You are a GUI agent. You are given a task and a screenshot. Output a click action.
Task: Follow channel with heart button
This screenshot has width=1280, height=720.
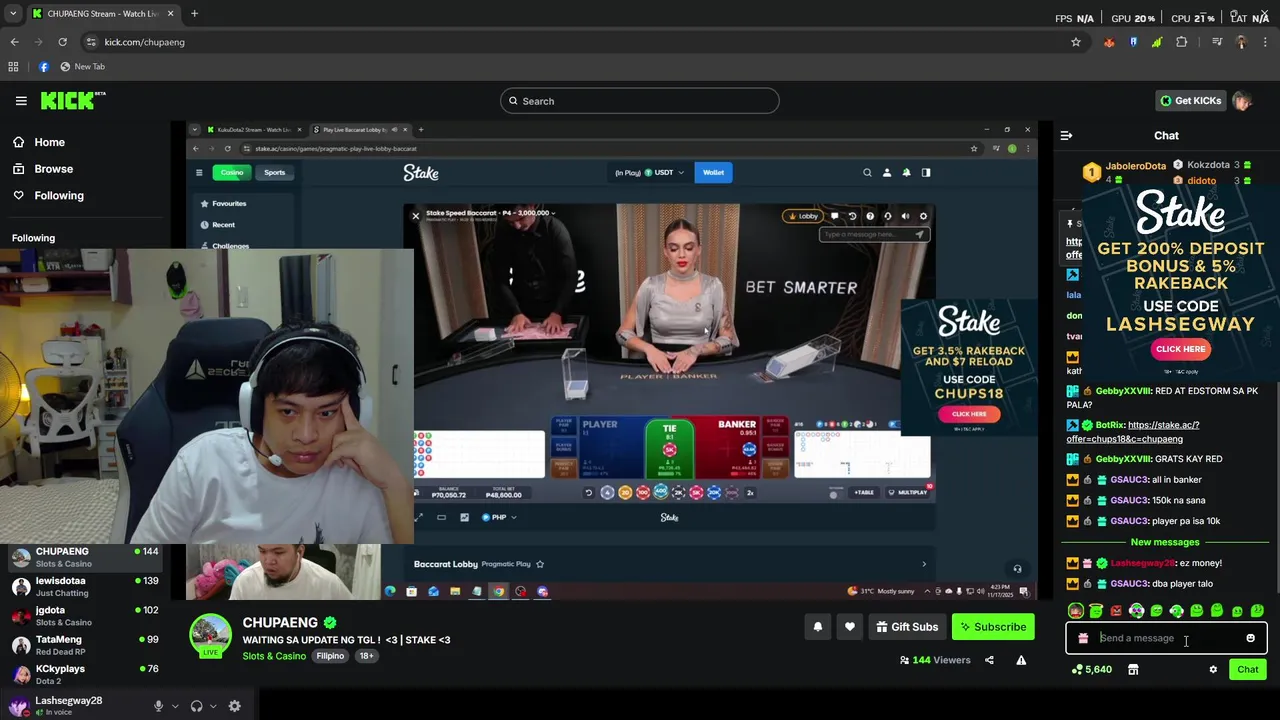coord(849,627)
